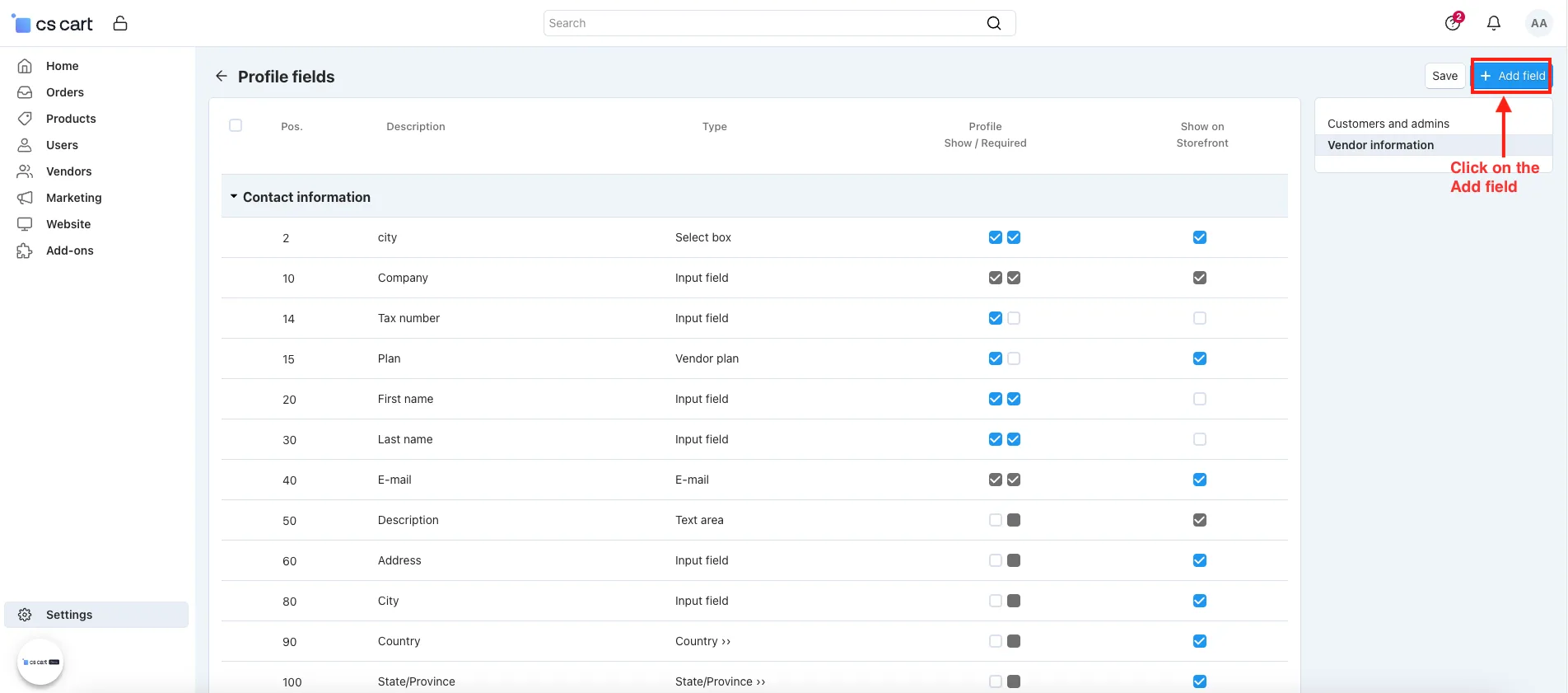
Task: Click the Add-ons puzzle icon
Action: pyautogui.click(x=25, y=251)
